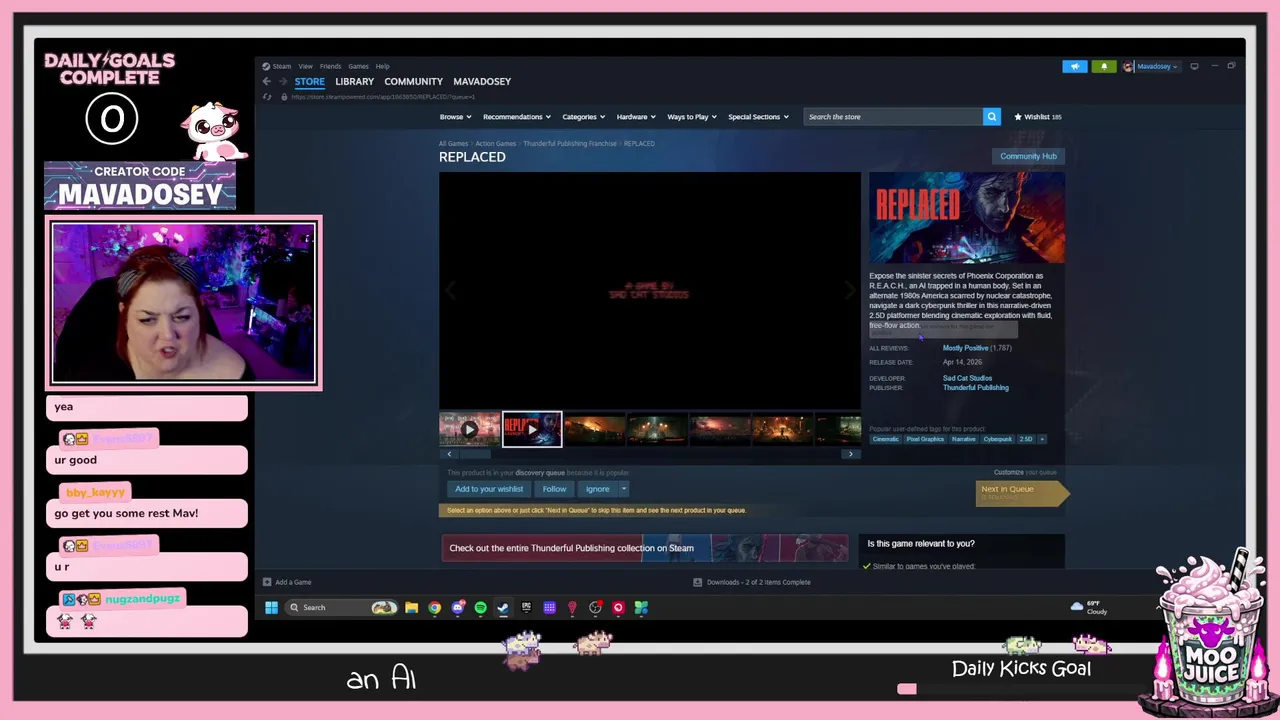Screen dimensions: 1280x720
Task: Open the Friends menu
Action: coord(330,66)
